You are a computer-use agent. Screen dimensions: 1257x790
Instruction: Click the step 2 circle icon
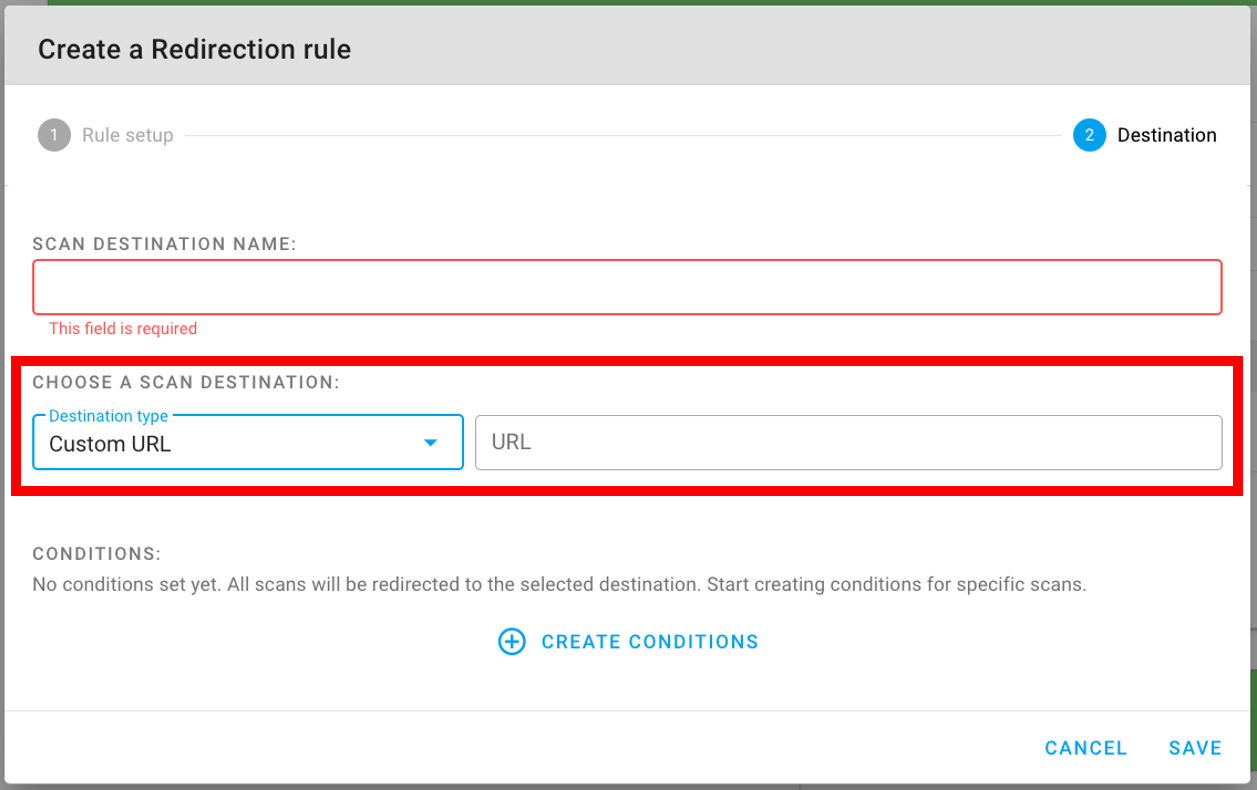pyautogui.click(x=1089, y=135)
